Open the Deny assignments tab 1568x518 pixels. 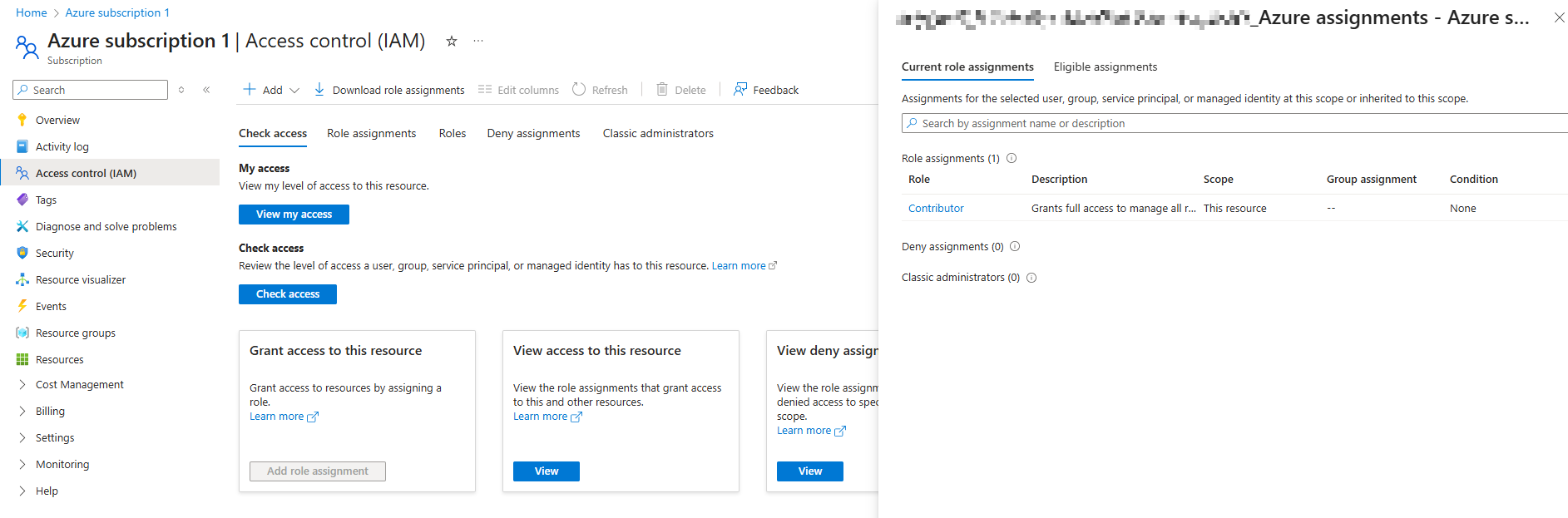pos(533,133)
